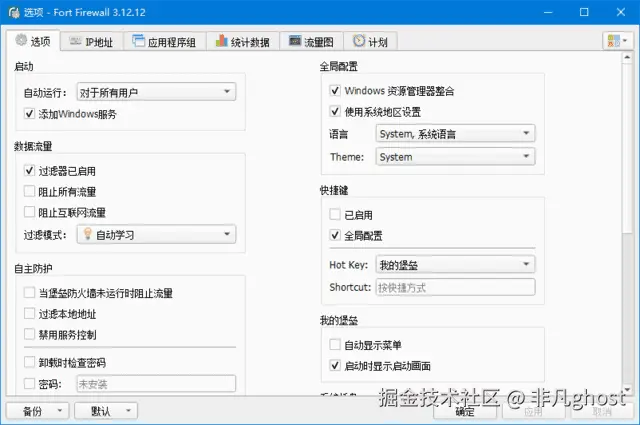Expand the 默认 button arrow
The height and width of the screenshot is (425, 640).
tap(128, 410)
